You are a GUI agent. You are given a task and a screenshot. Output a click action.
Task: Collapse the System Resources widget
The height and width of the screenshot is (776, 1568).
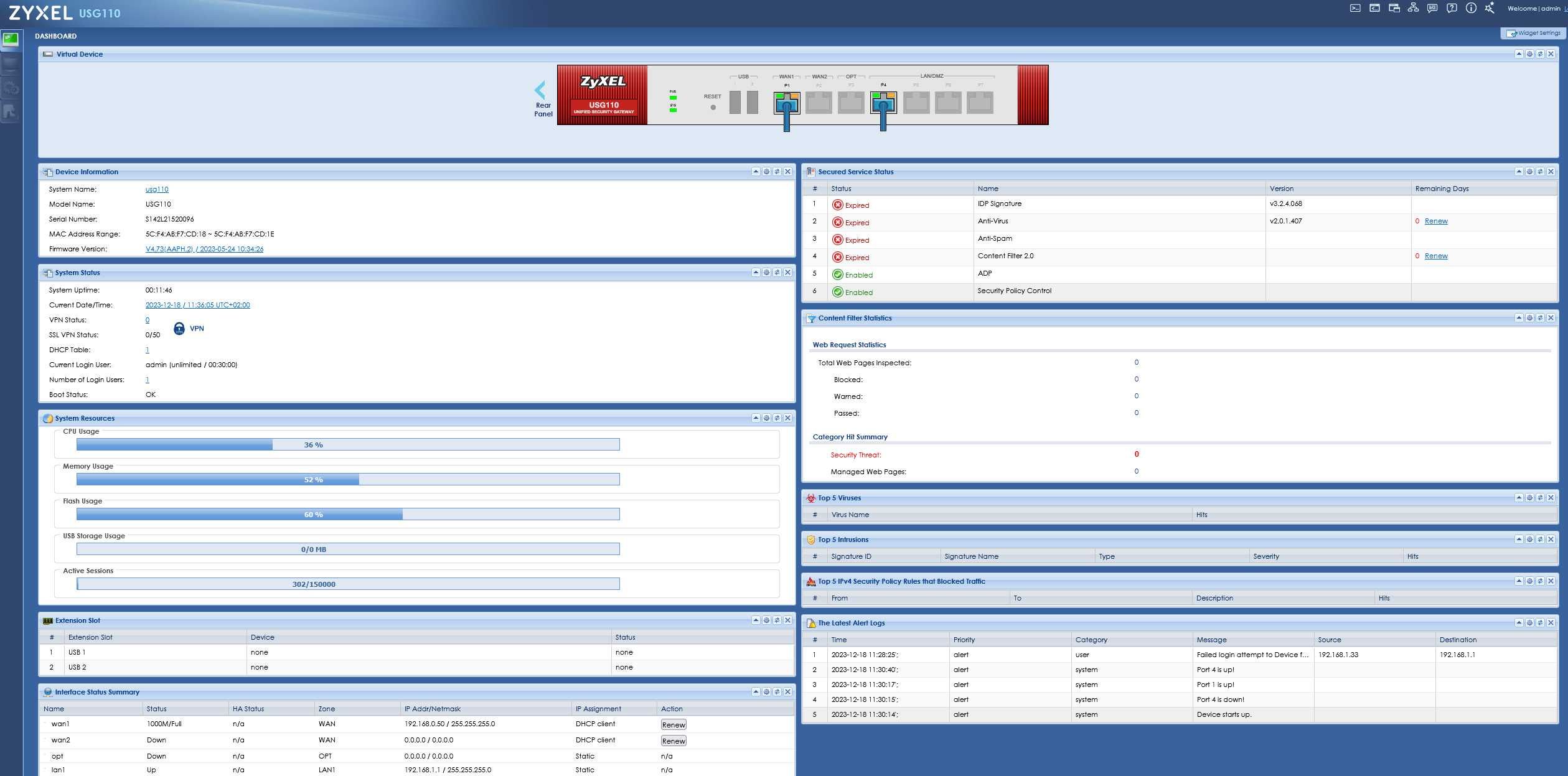coord(756,418)
